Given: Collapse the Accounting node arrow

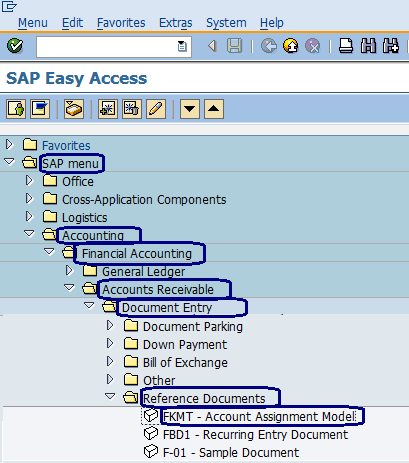Looking at the screenshot, I should coord(29,234).
